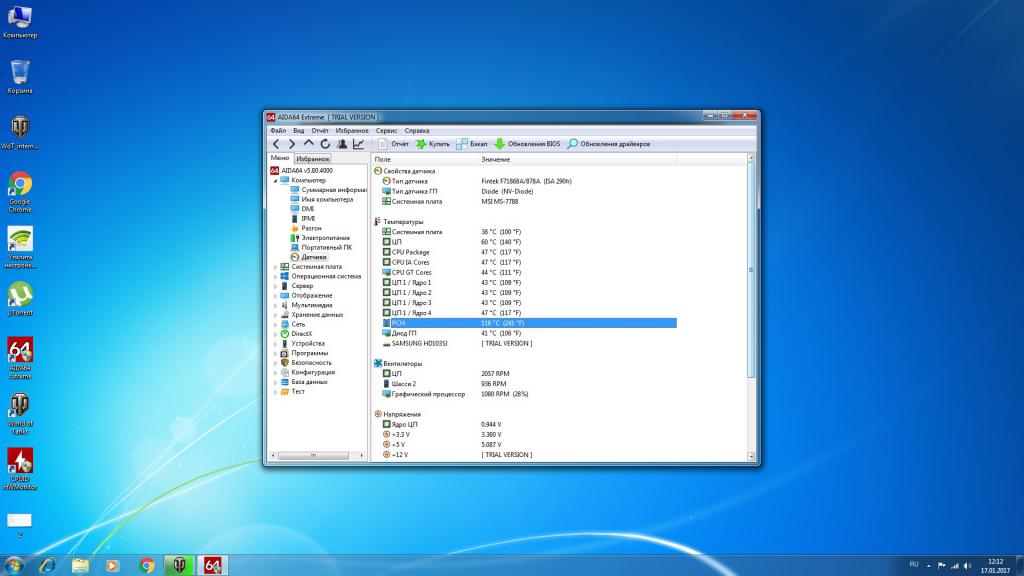
Task: Open Обновления драйверов from the toolbar
Action: (x=608, y=144)
